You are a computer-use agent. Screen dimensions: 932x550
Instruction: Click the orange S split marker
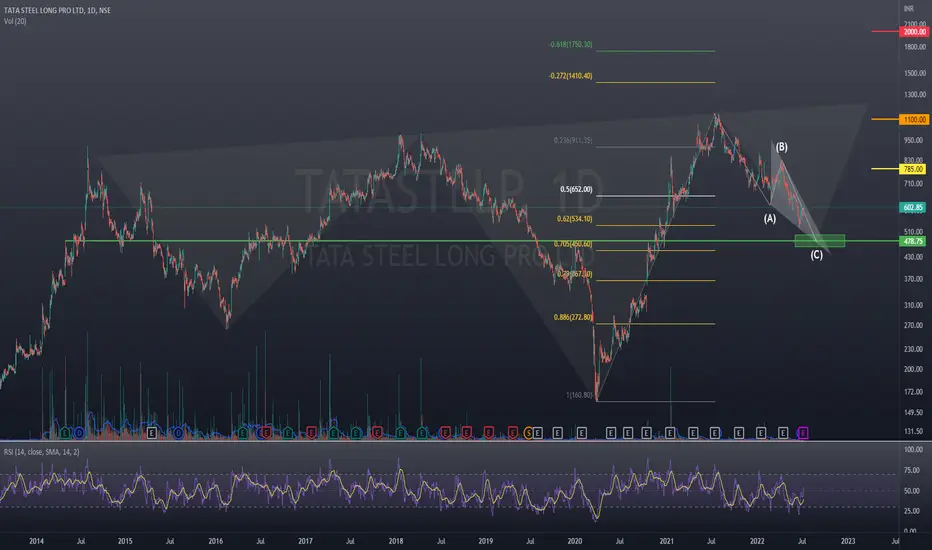[x=528, y=433]
